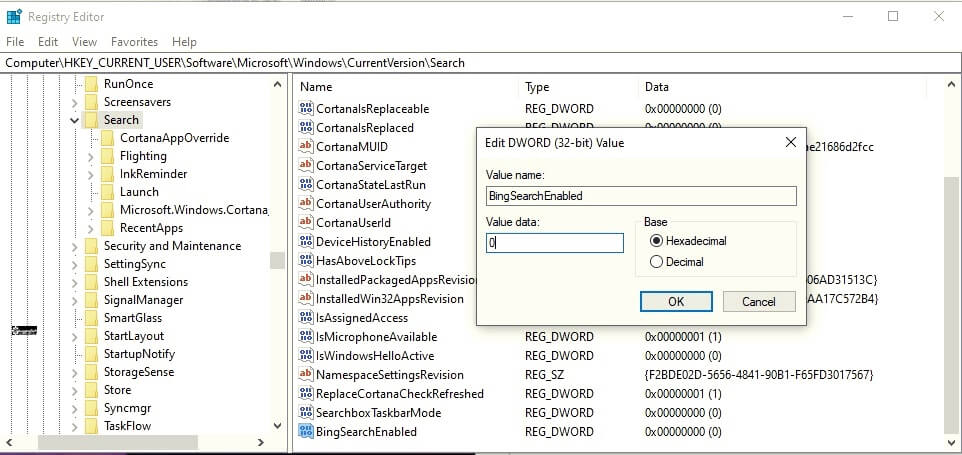This screenshot has height=455, width=962.
Task: Open the Favorites menu
Action: (x=134, y=42)
